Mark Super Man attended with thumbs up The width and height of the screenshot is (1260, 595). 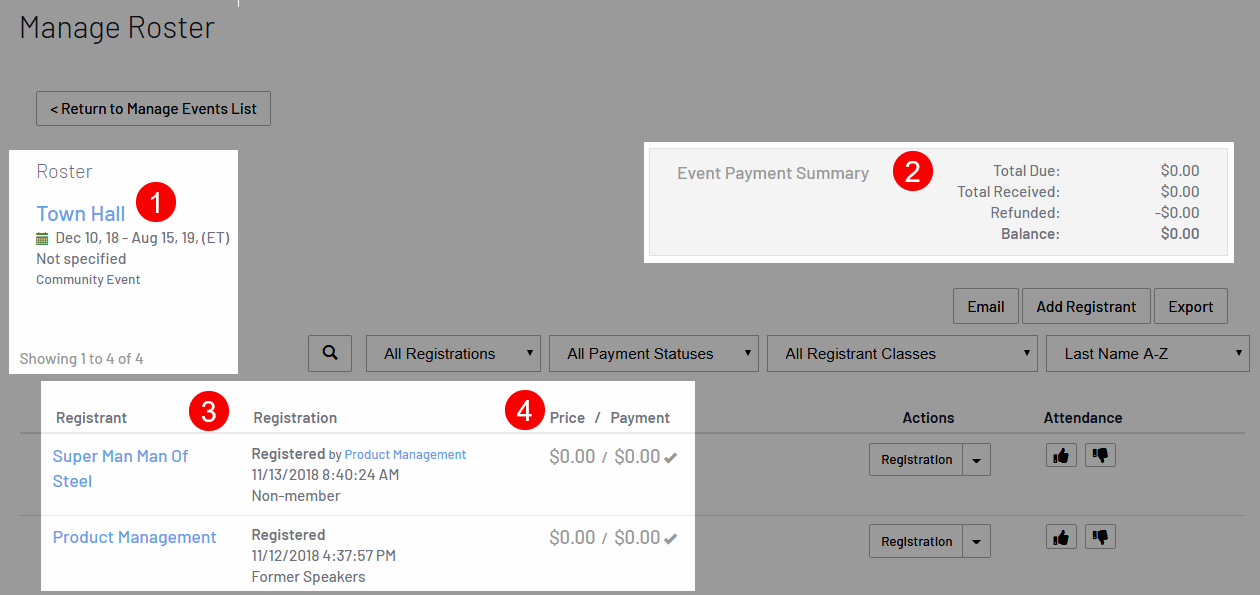click(1061, 456)
